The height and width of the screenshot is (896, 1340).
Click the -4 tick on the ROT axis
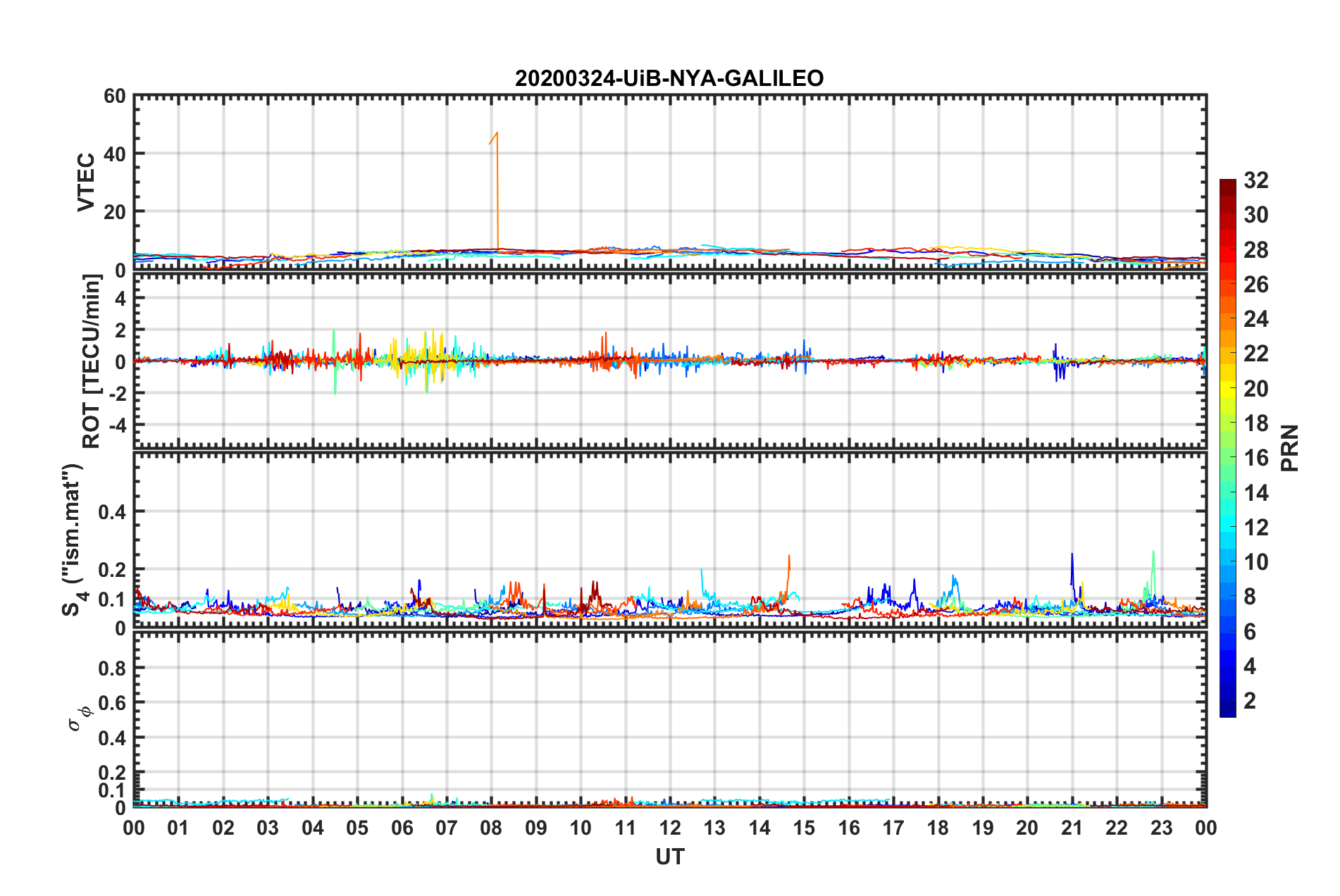117,425
